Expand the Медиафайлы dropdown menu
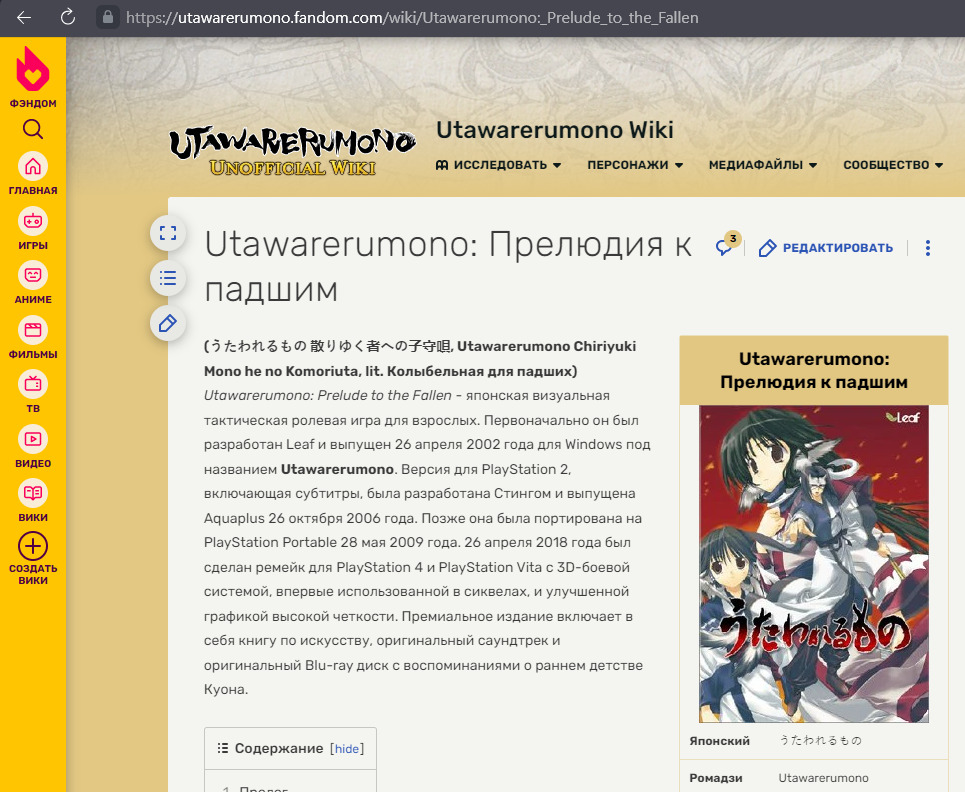Viewport: 965px width, 792px height. 763,165
